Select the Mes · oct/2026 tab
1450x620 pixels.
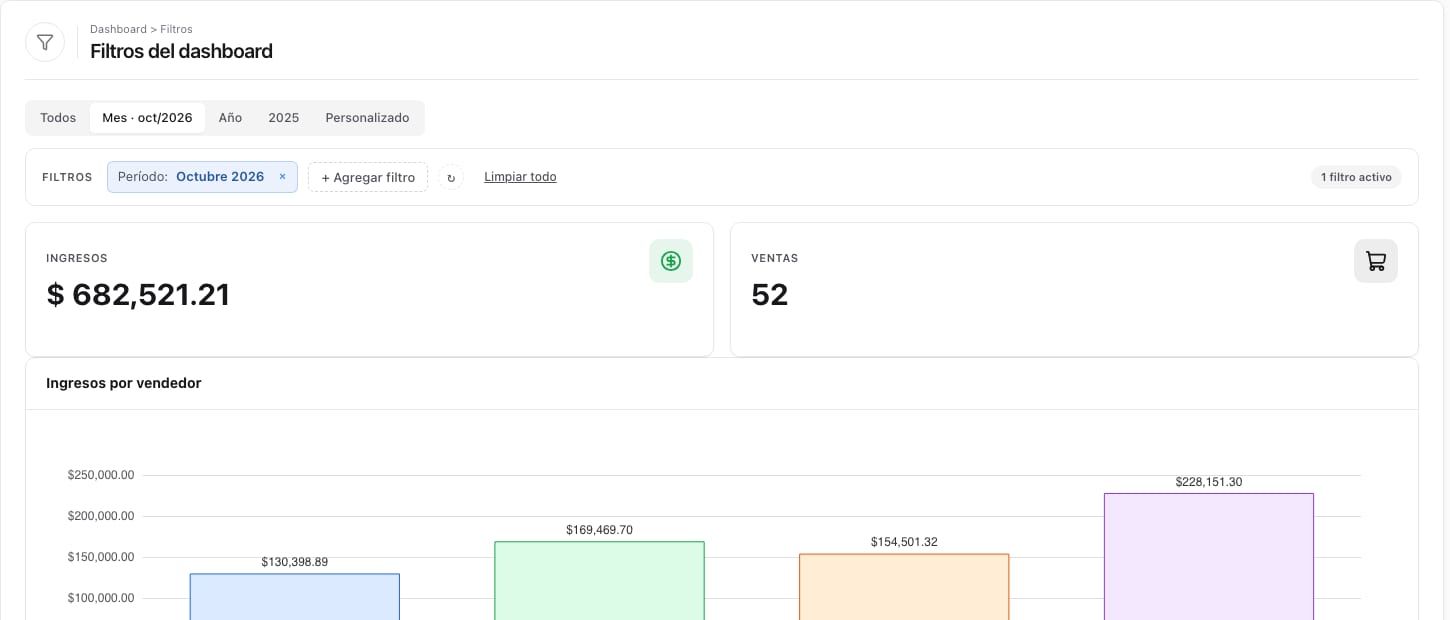[x=147, y=118]
